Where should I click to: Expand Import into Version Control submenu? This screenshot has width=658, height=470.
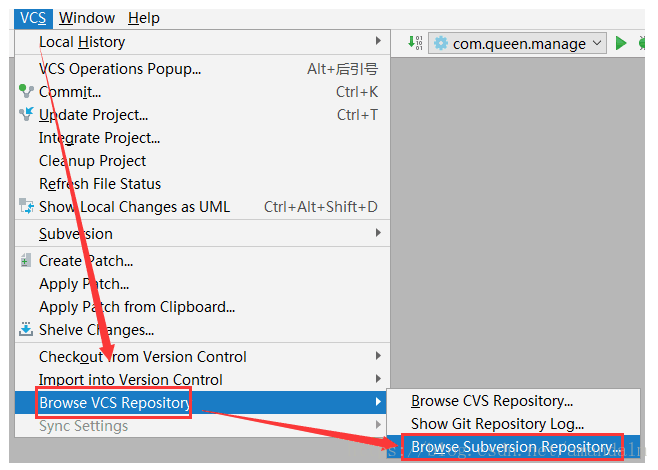pos(202,380)
